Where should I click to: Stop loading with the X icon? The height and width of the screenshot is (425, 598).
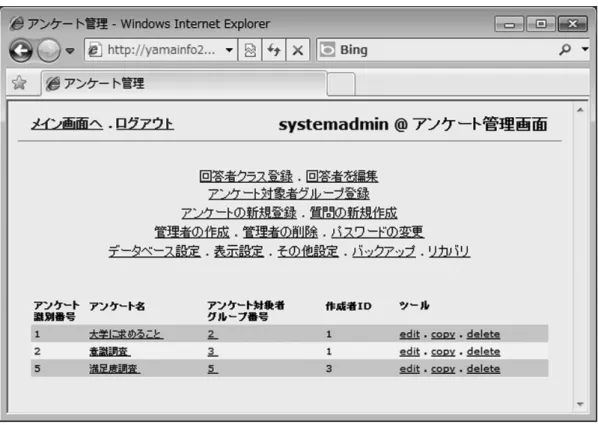[297, 50]
